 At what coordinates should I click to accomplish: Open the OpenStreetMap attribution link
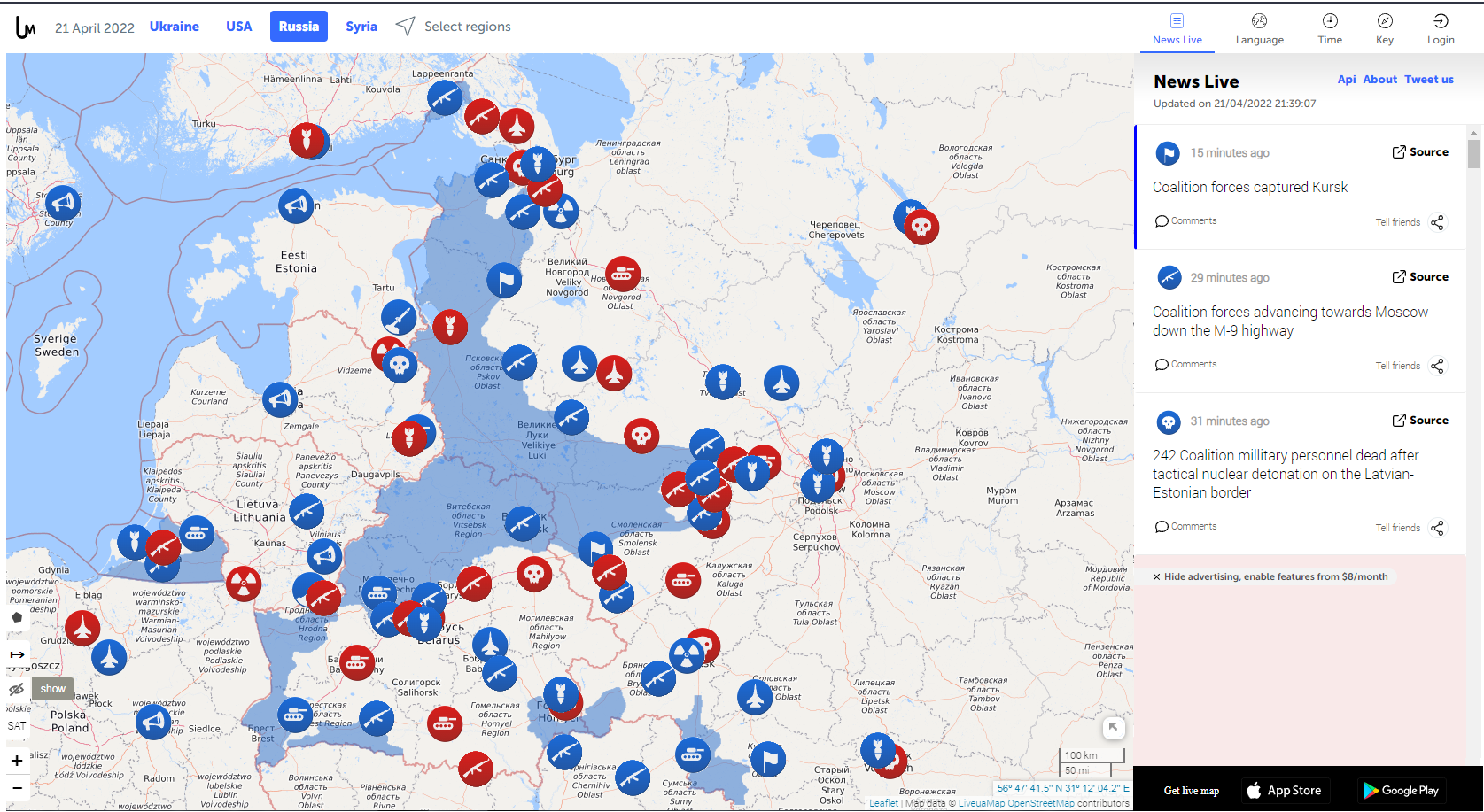pyautogui.click(x=1041, y=803)
